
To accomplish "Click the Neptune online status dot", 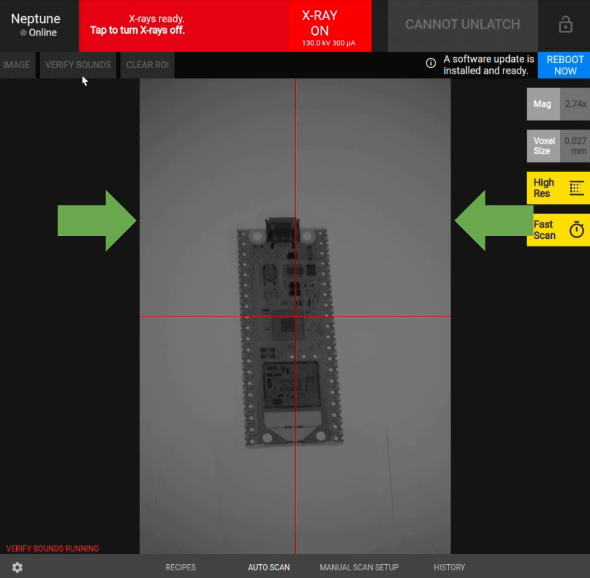I will tap(23, 33).
